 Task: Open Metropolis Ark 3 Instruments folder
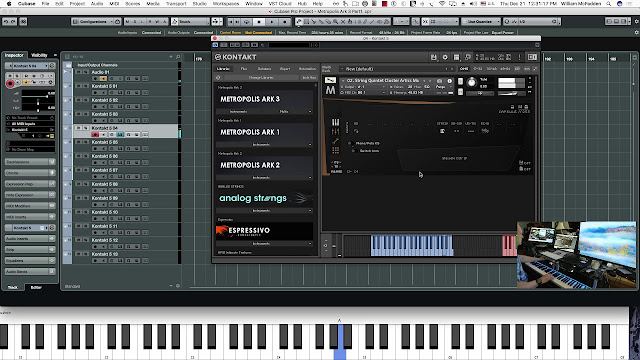tap(239, 111)
